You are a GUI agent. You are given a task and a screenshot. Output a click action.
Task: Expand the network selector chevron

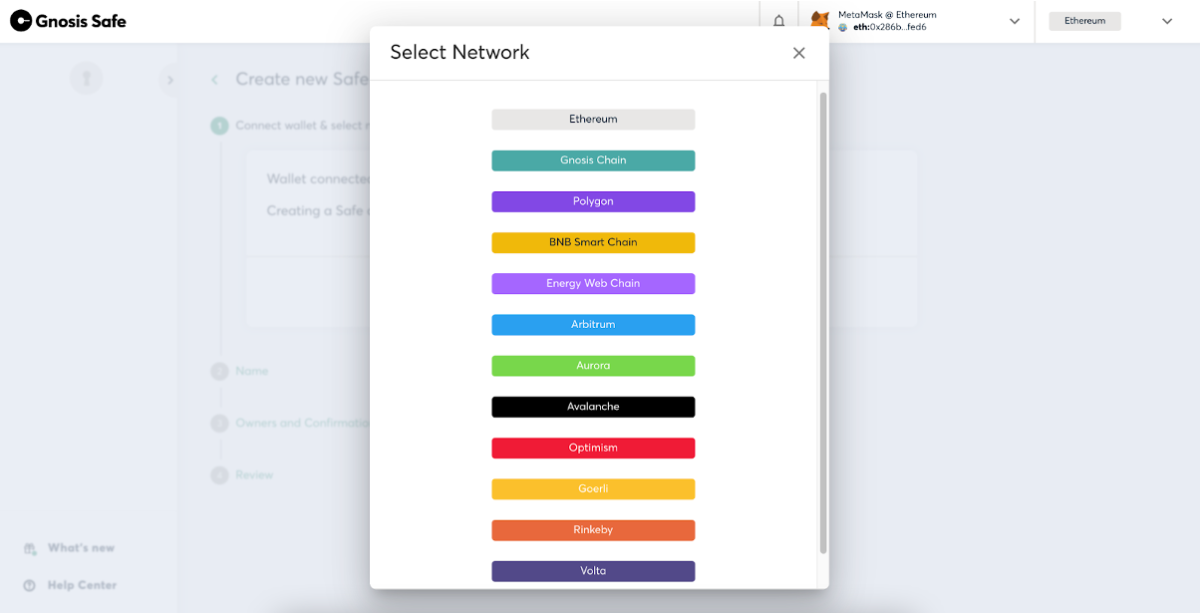1167,21
